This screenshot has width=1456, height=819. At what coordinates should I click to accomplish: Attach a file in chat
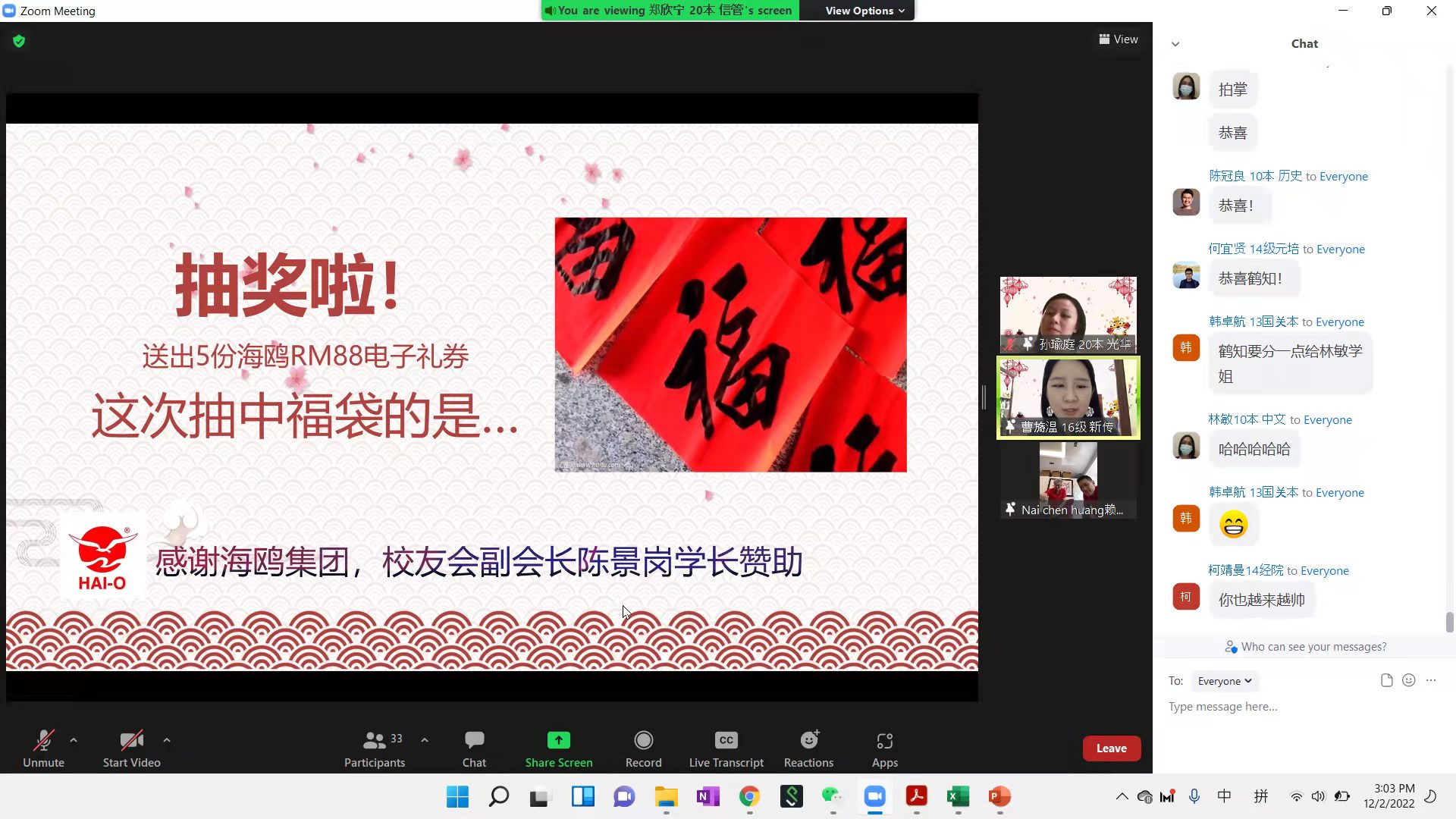(1386, 680)
